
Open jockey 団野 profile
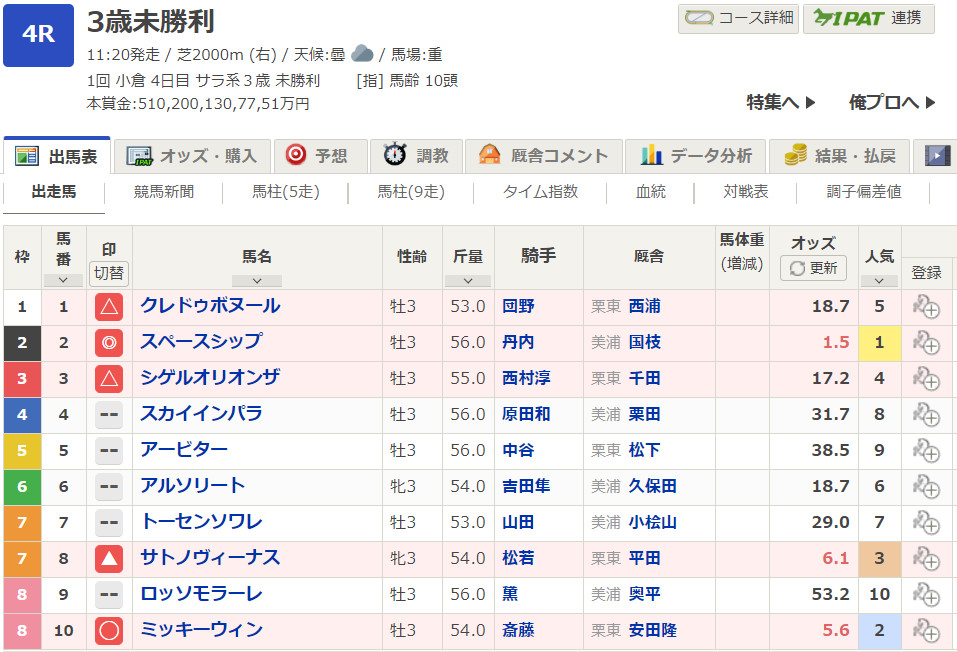[518, 306]
